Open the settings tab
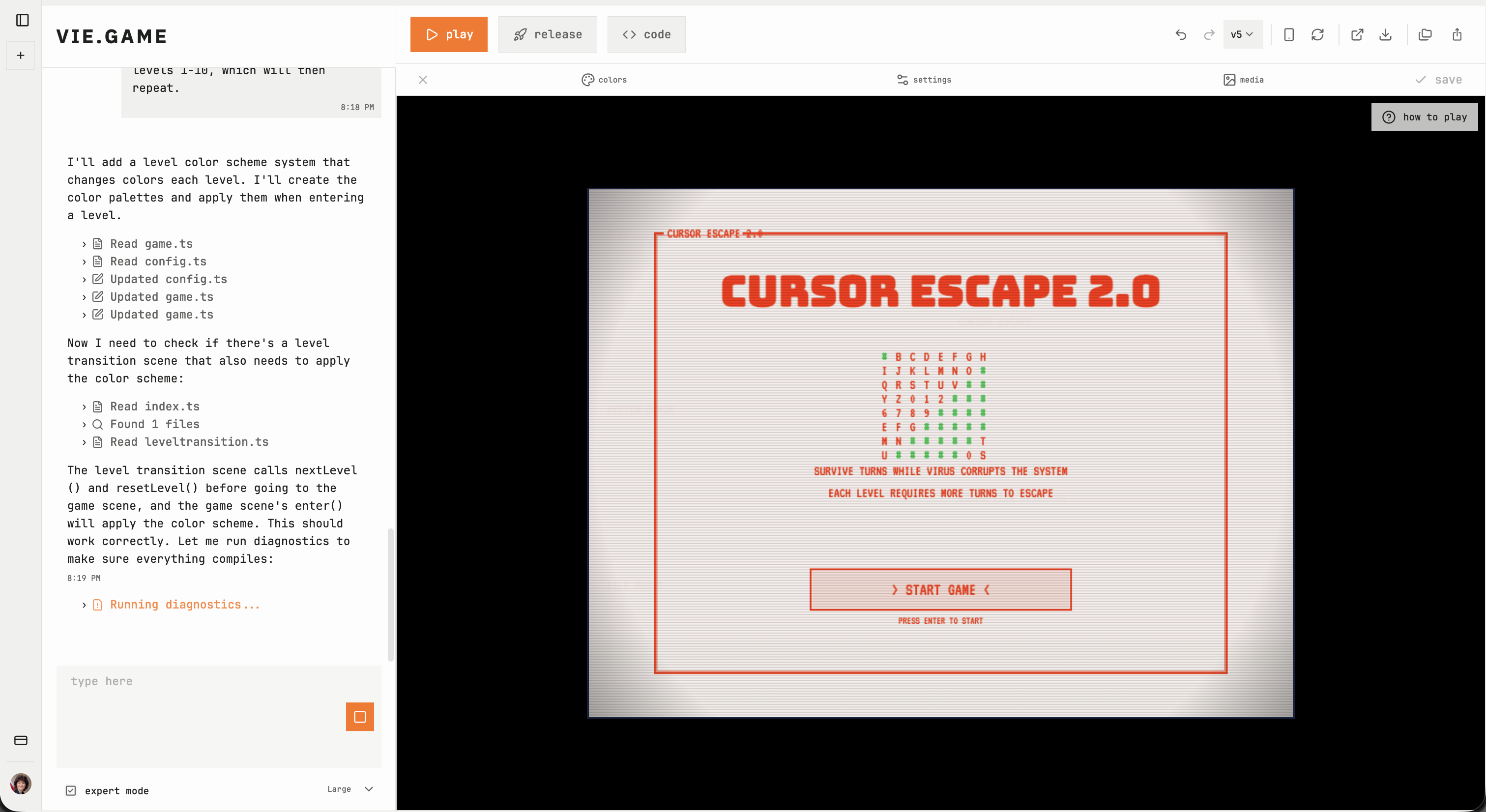The image size is (1486, 812). click(x=924, y=80)
